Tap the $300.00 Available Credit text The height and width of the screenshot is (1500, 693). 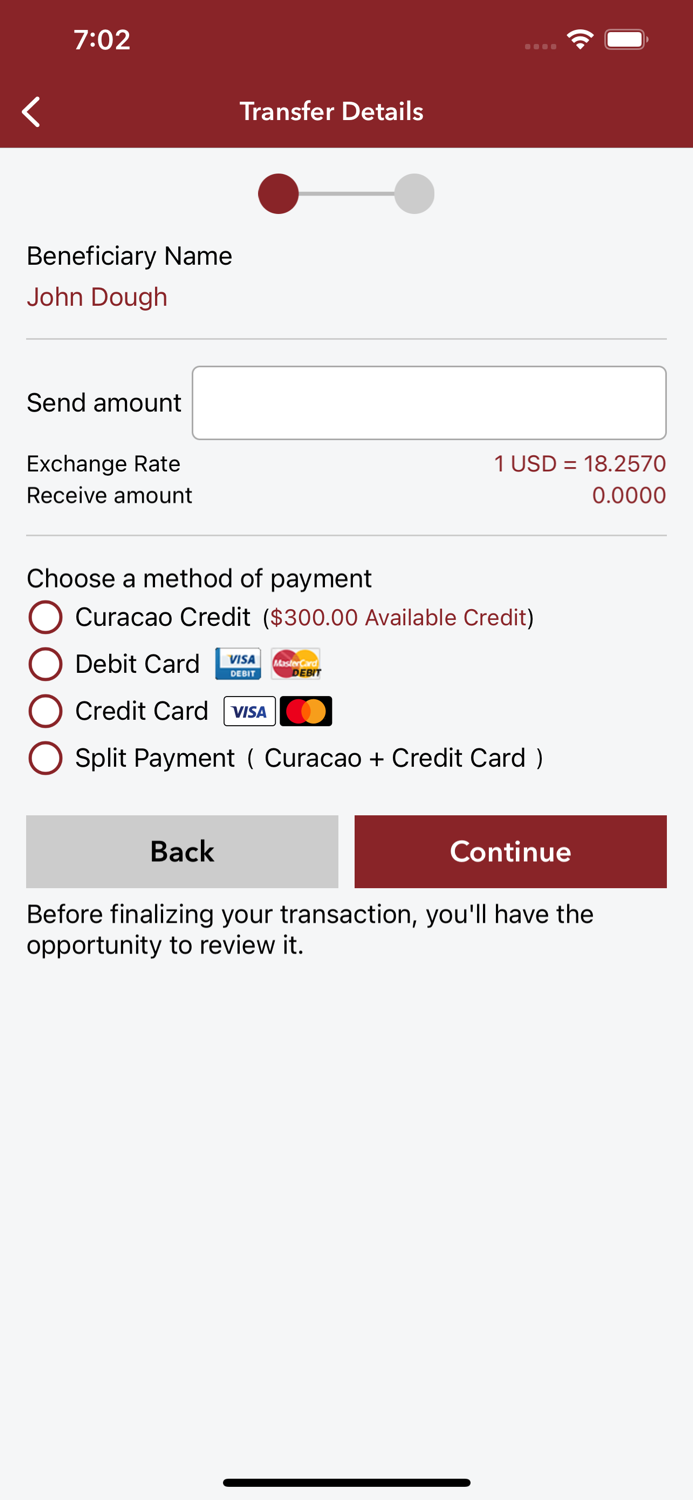[398, 617]
